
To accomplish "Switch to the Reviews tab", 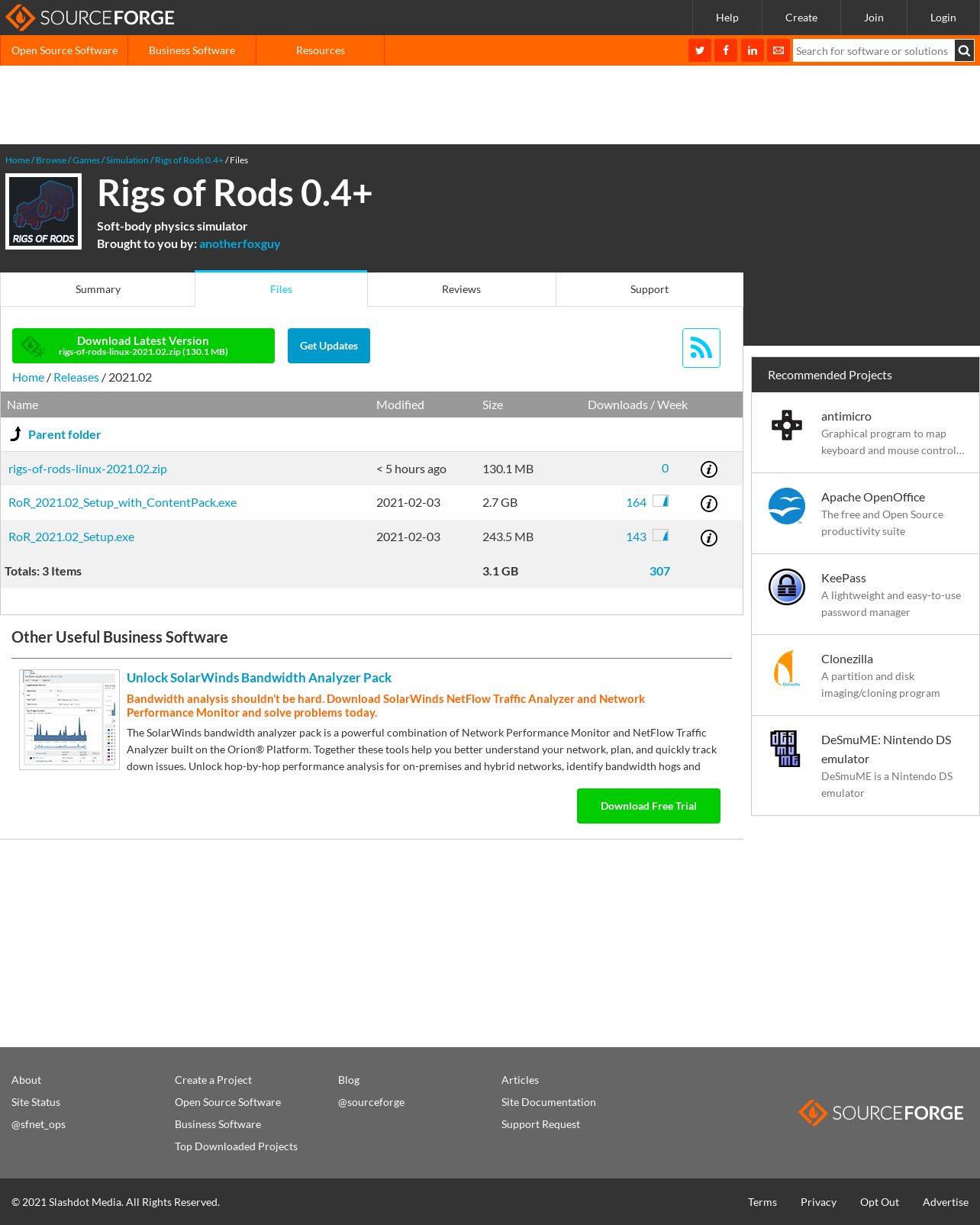I will click(461, 289).
